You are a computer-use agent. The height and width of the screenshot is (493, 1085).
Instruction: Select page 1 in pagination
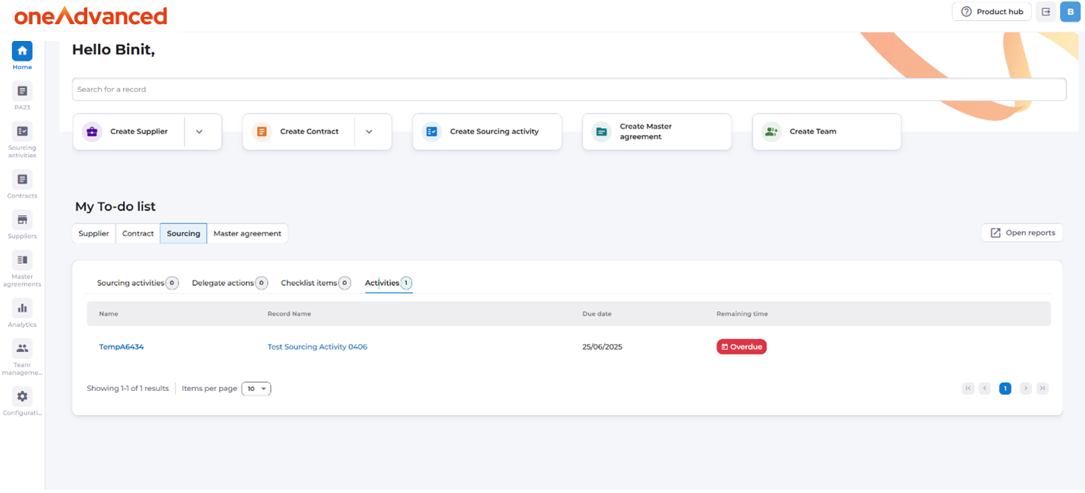(1005, 388)
